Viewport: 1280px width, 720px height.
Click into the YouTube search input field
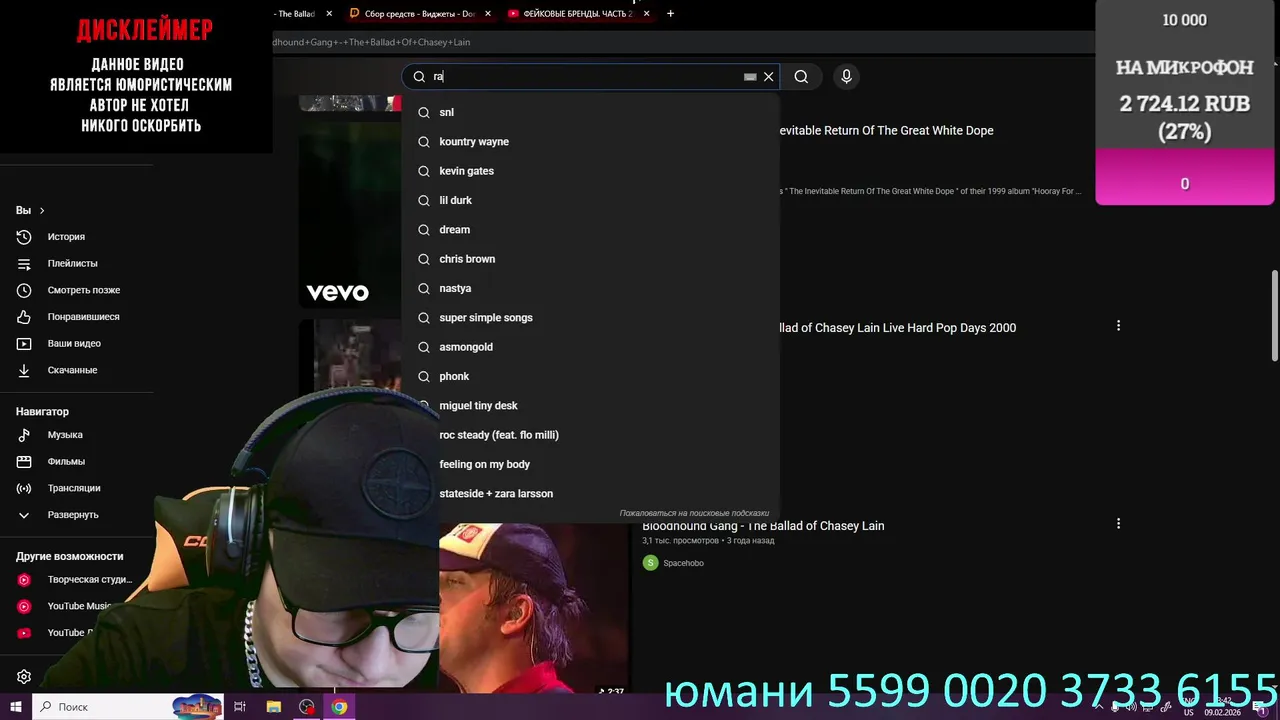coord(585,77)
